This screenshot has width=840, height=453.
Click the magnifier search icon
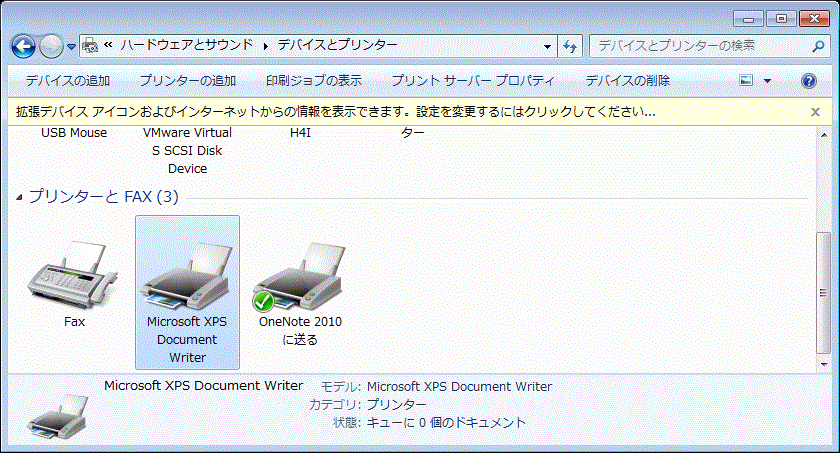pyautogui.click(x=819, y=47)
